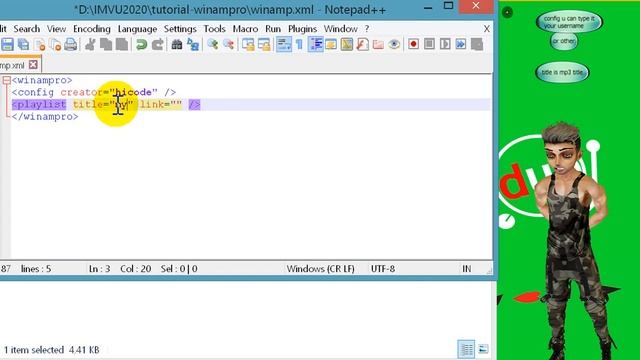The image size is (640, 360).
Task: Click the "IN" insert mode indicator
Action: pos(467,269)
